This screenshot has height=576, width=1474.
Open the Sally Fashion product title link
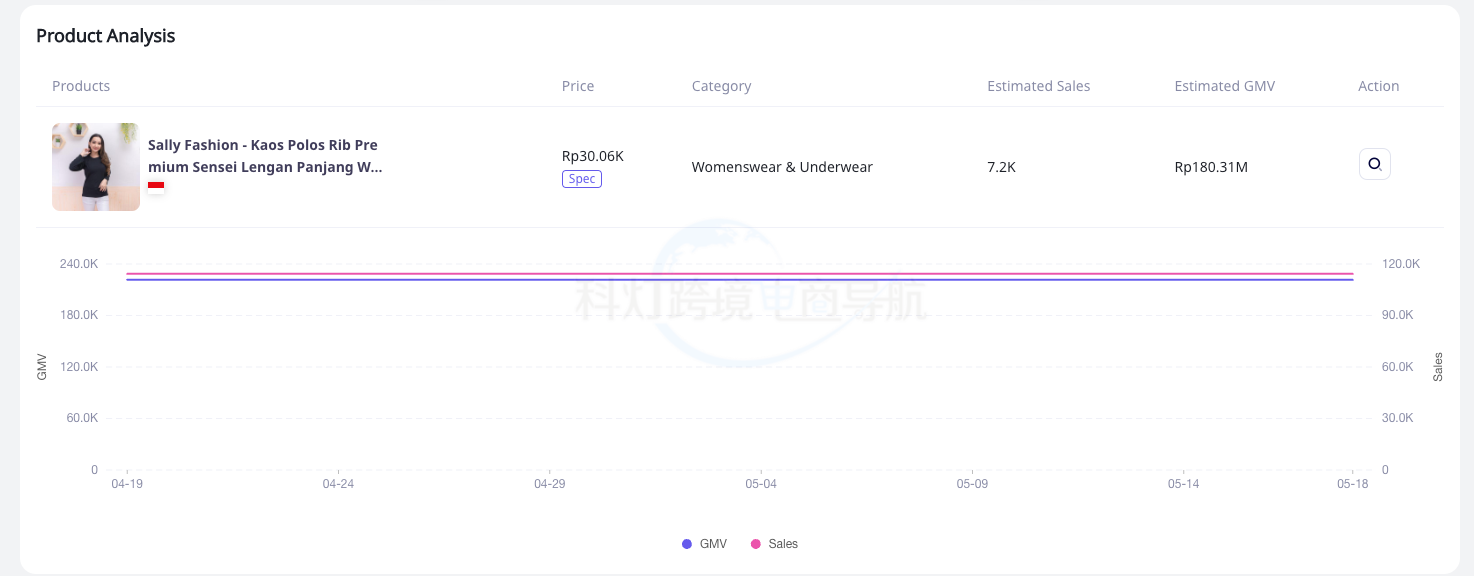coord(264,156)
